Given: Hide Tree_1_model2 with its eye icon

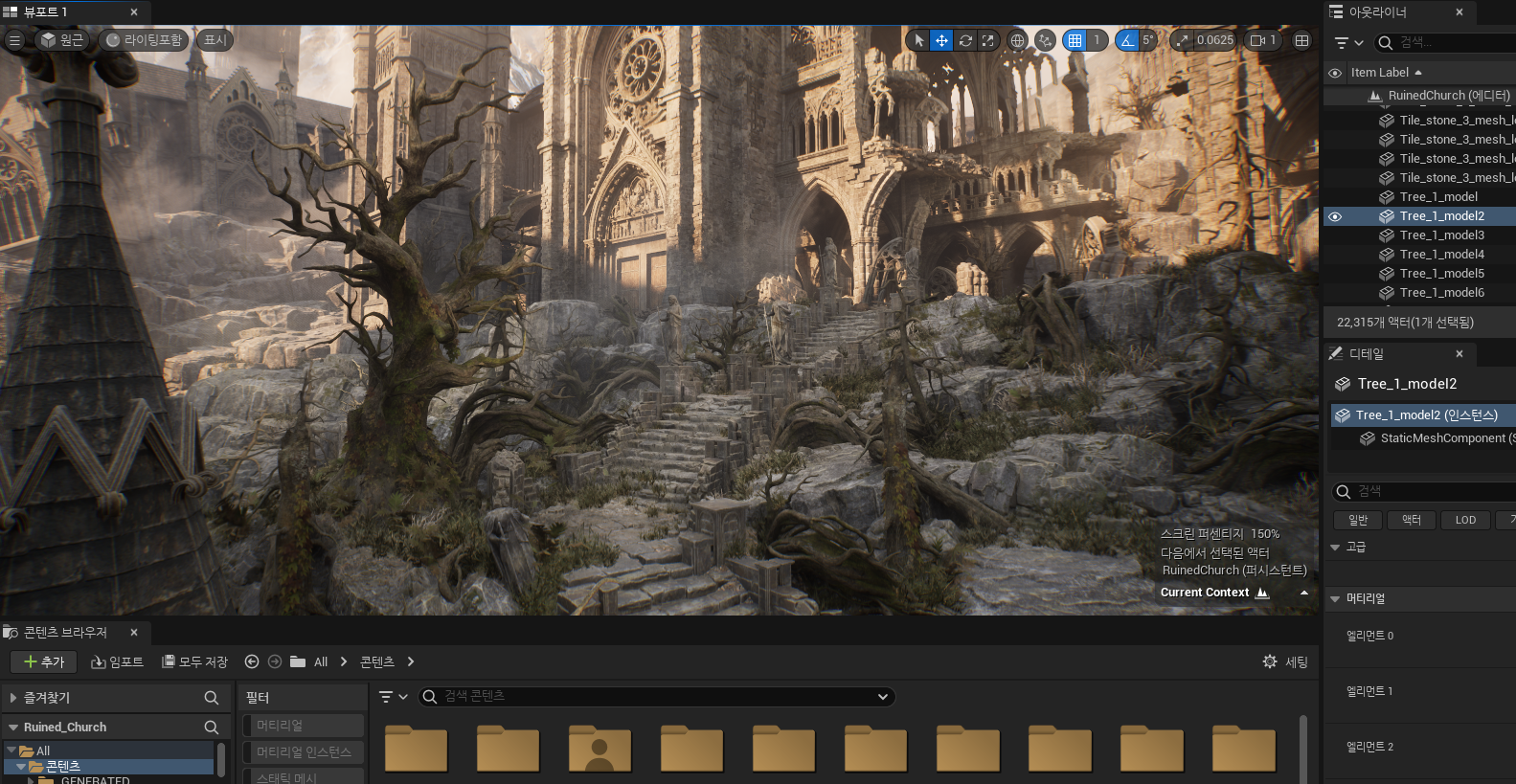Looking at the screenshot, I should tap(1335, 216).
